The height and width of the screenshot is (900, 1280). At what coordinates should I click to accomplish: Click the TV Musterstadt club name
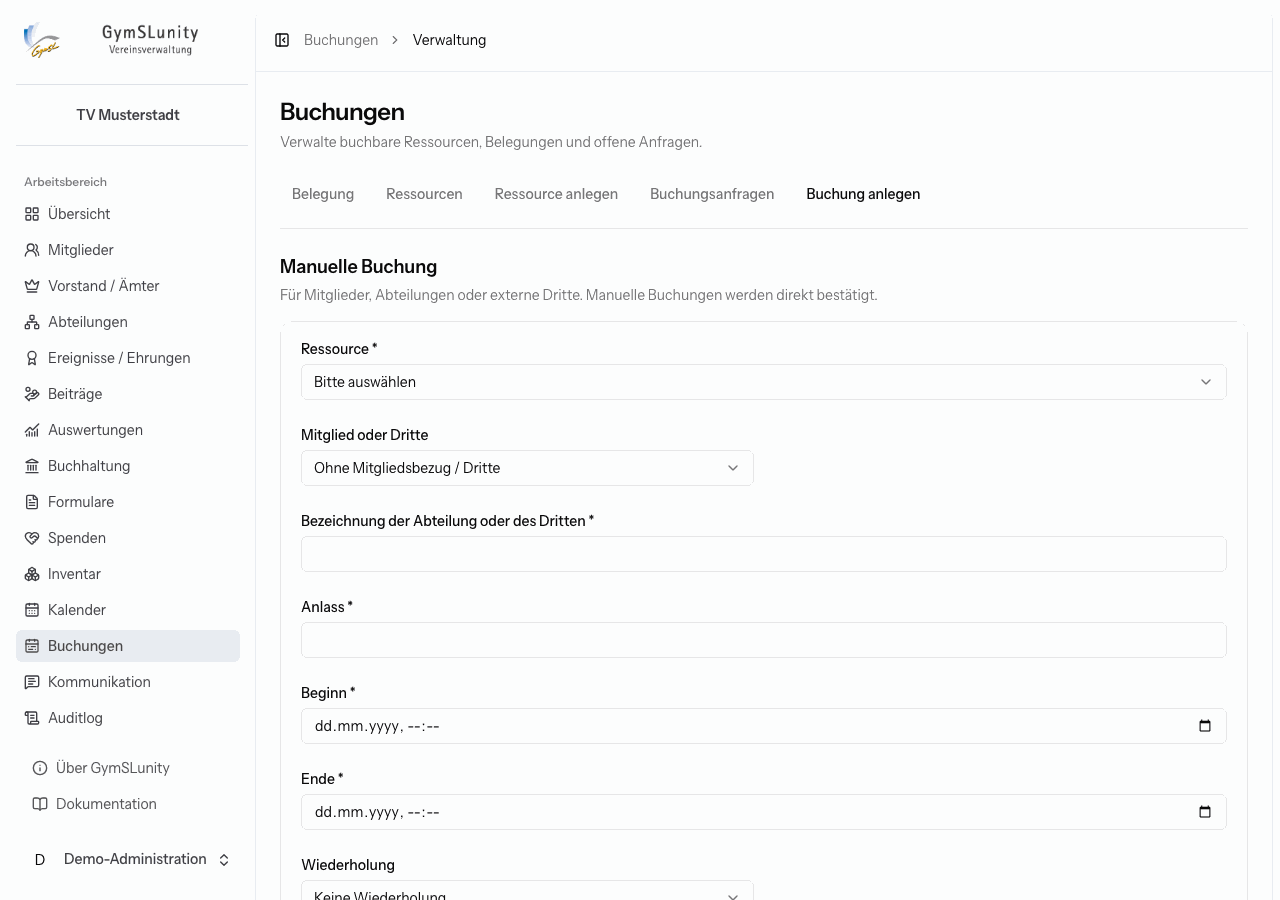click(128, 115)
